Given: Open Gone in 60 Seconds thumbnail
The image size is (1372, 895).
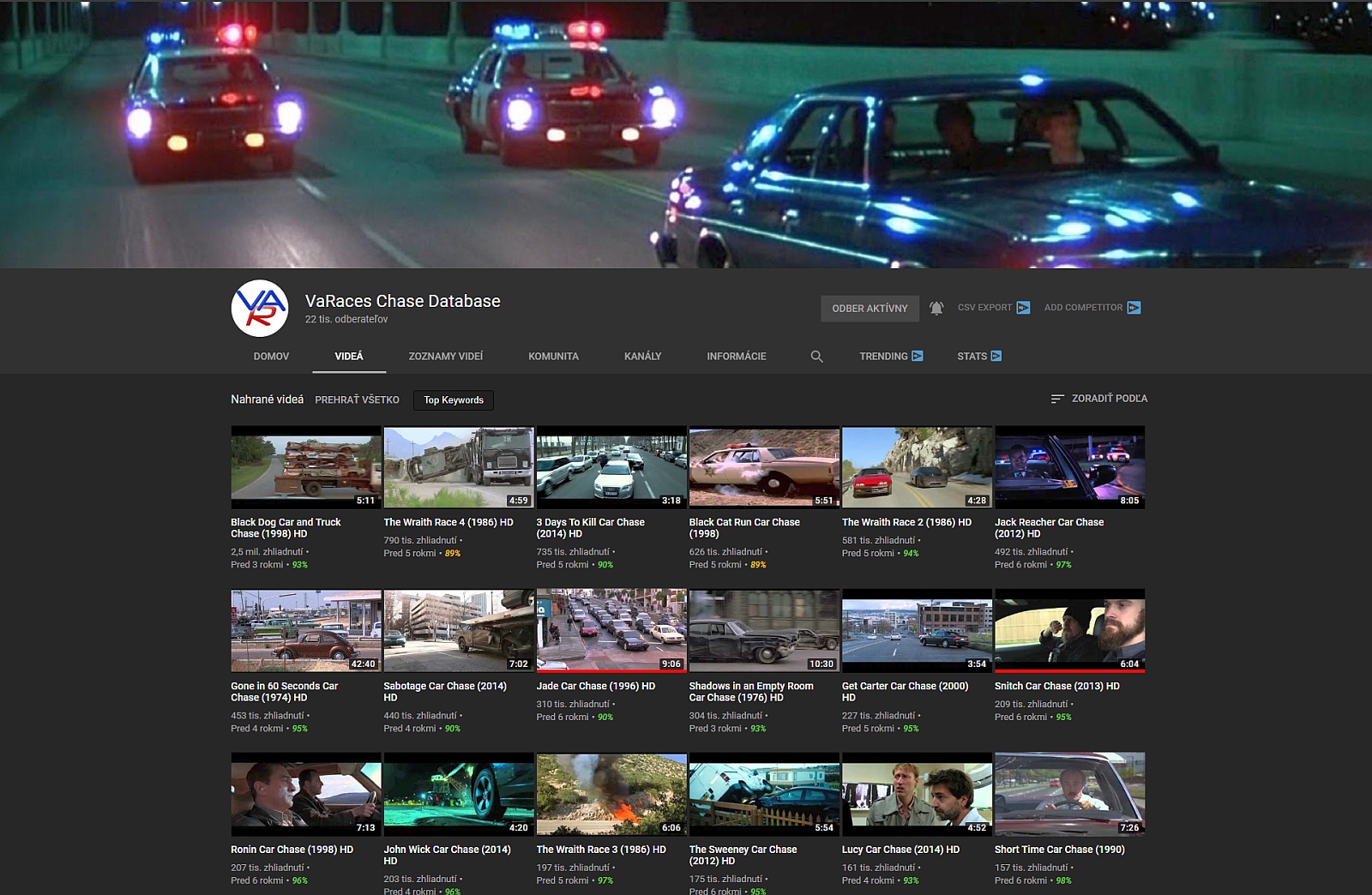Looking at the screenshot, I should tap(306, 631).
